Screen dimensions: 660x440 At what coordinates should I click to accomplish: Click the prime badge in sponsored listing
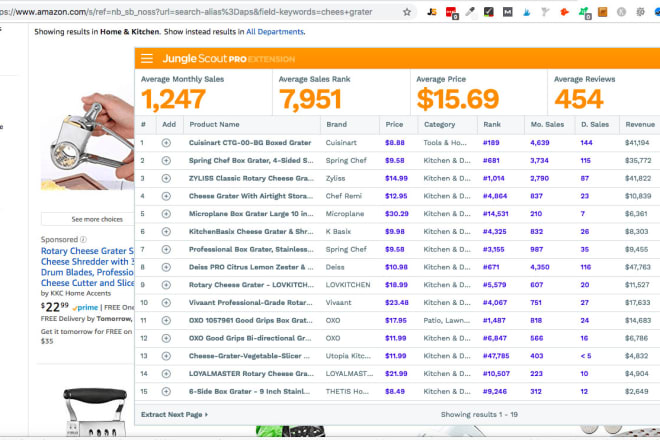[x=85, y=307]
